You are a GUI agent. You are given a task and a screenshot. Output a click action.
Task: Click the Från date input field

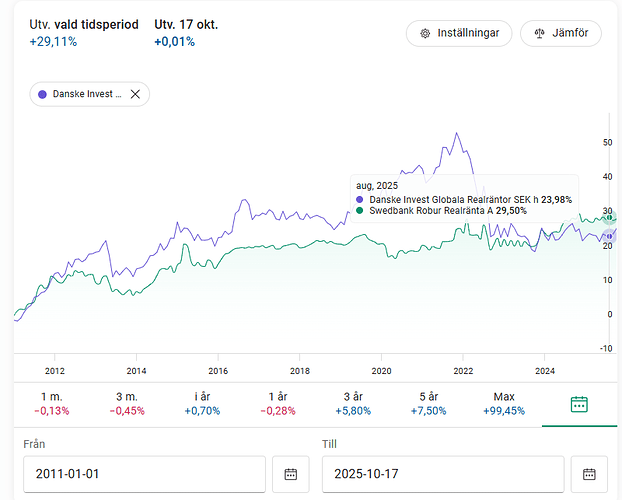[145, 473]
